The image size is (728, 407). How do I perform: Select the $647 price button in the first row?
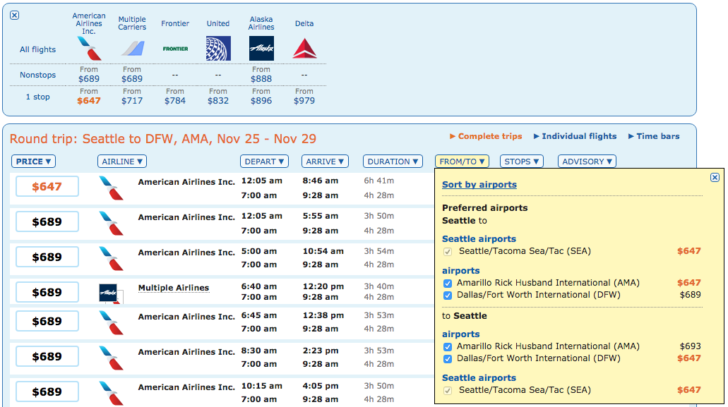pos(47,187)
